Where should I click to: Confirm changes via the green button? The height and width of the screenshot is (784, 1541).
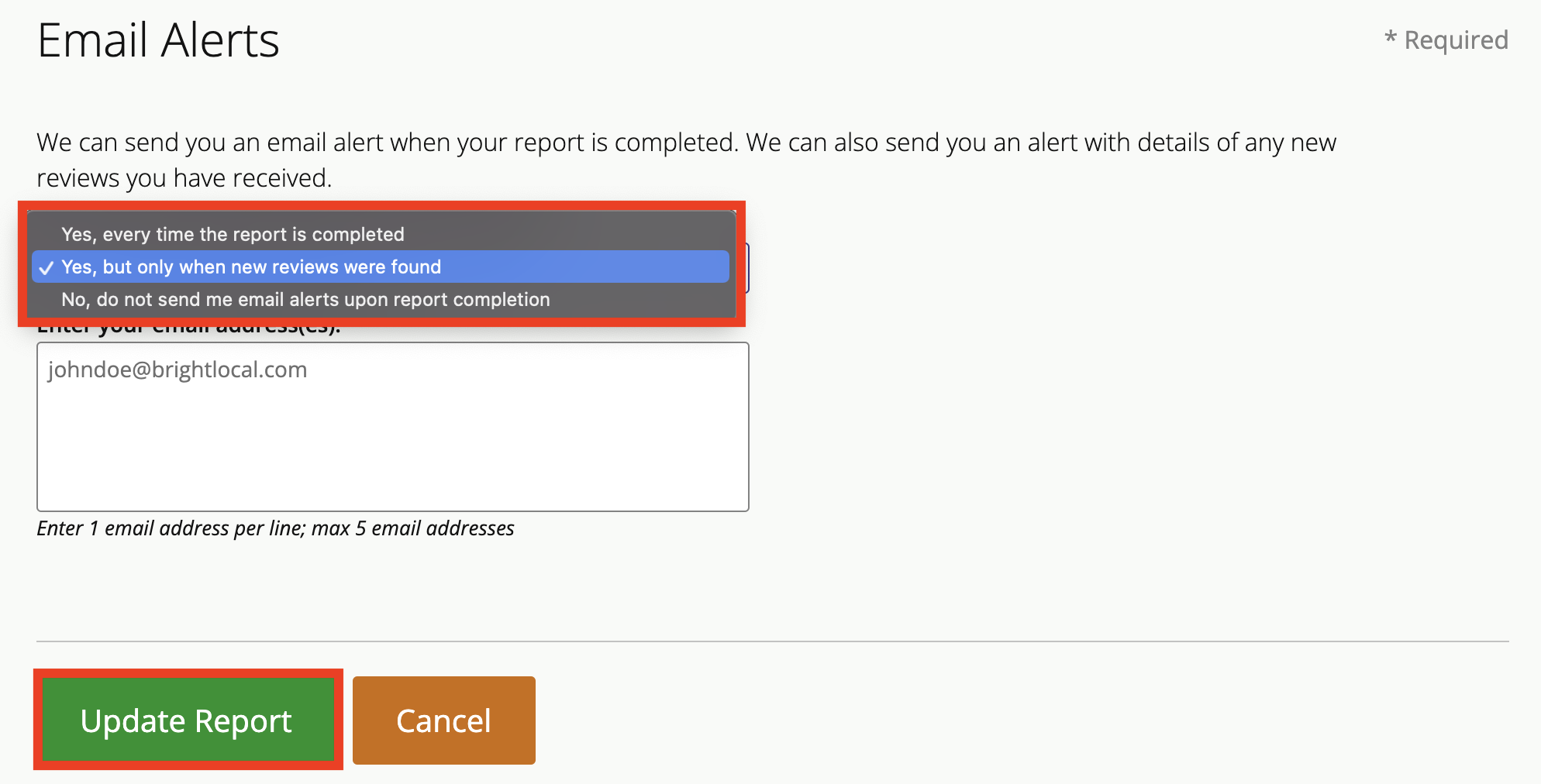[x=187, y=720]
